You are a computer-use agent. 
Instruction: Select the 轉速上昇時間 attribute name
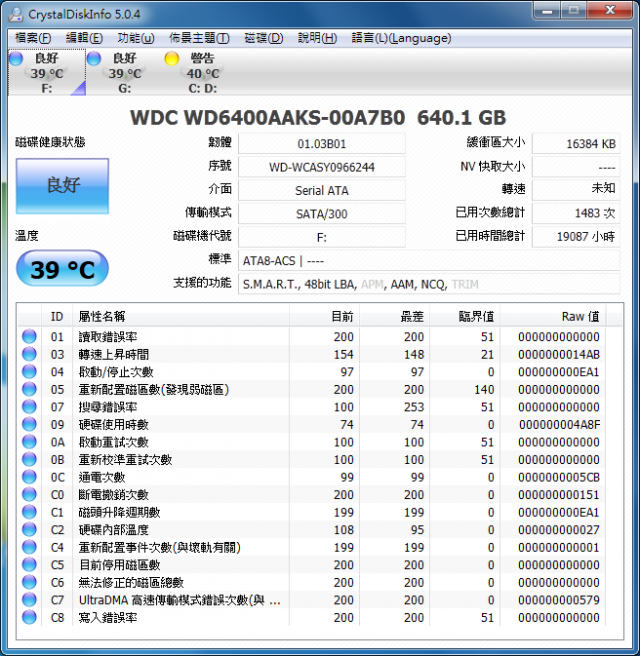[x=114, y=354]
